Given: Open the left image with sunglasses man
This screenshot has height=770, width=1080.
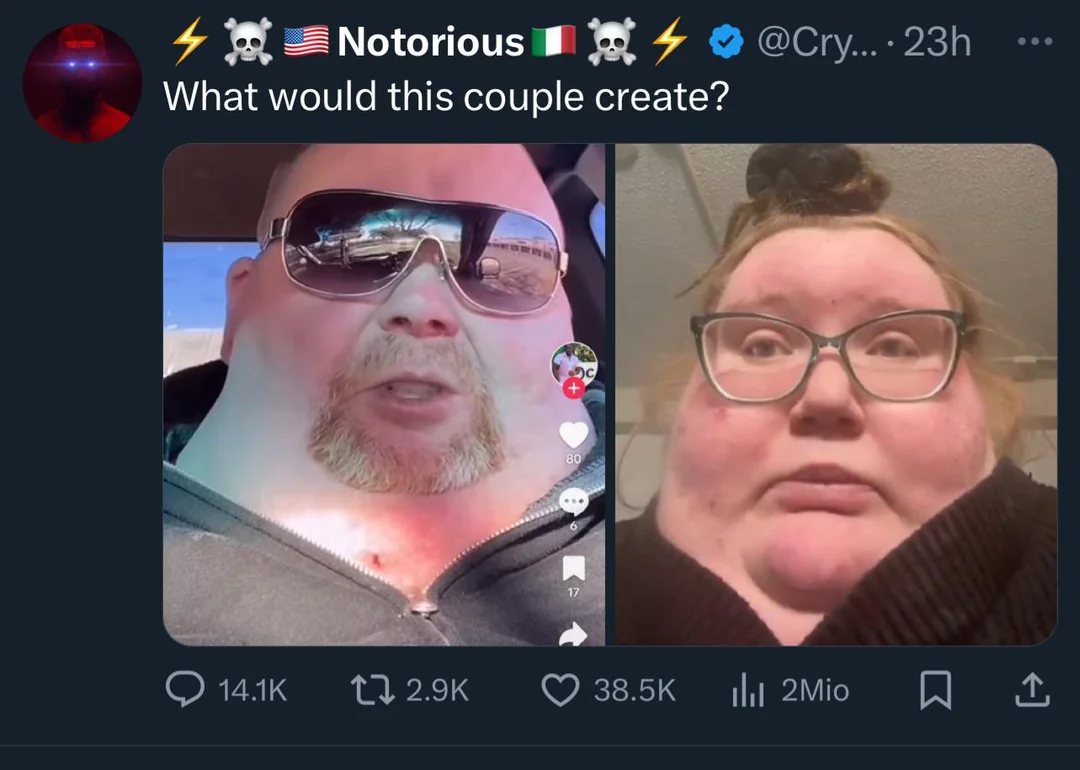Looking at the screenshot, I should click(x=384, y=395).
